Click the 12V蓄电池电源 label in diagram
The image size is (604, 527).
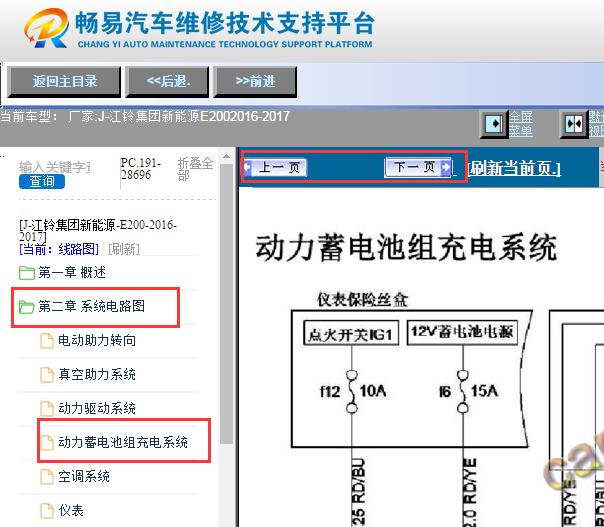tap(462, 332)
